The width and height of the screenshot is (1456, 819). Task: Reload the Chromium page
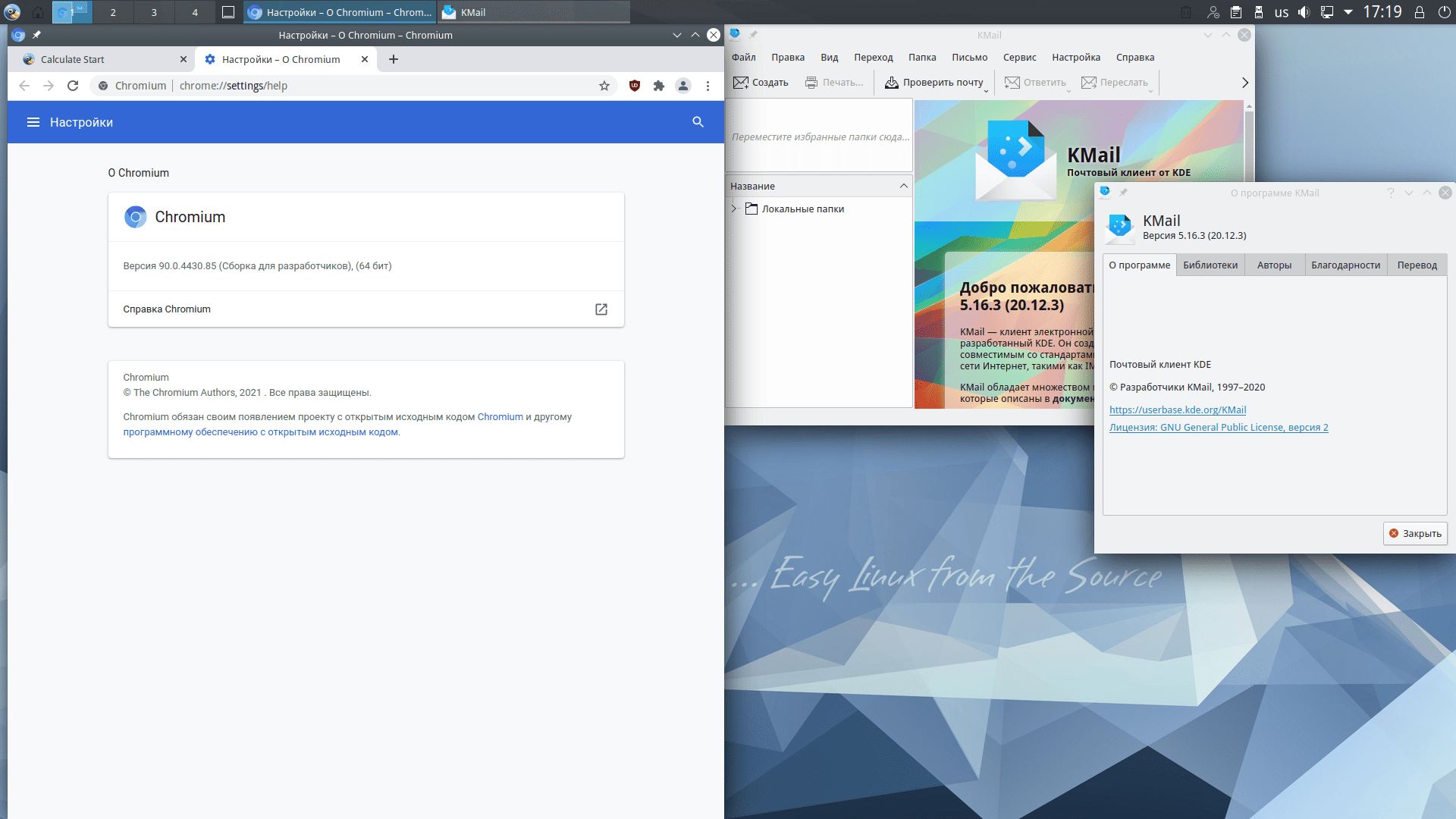(x=73, y=86)
